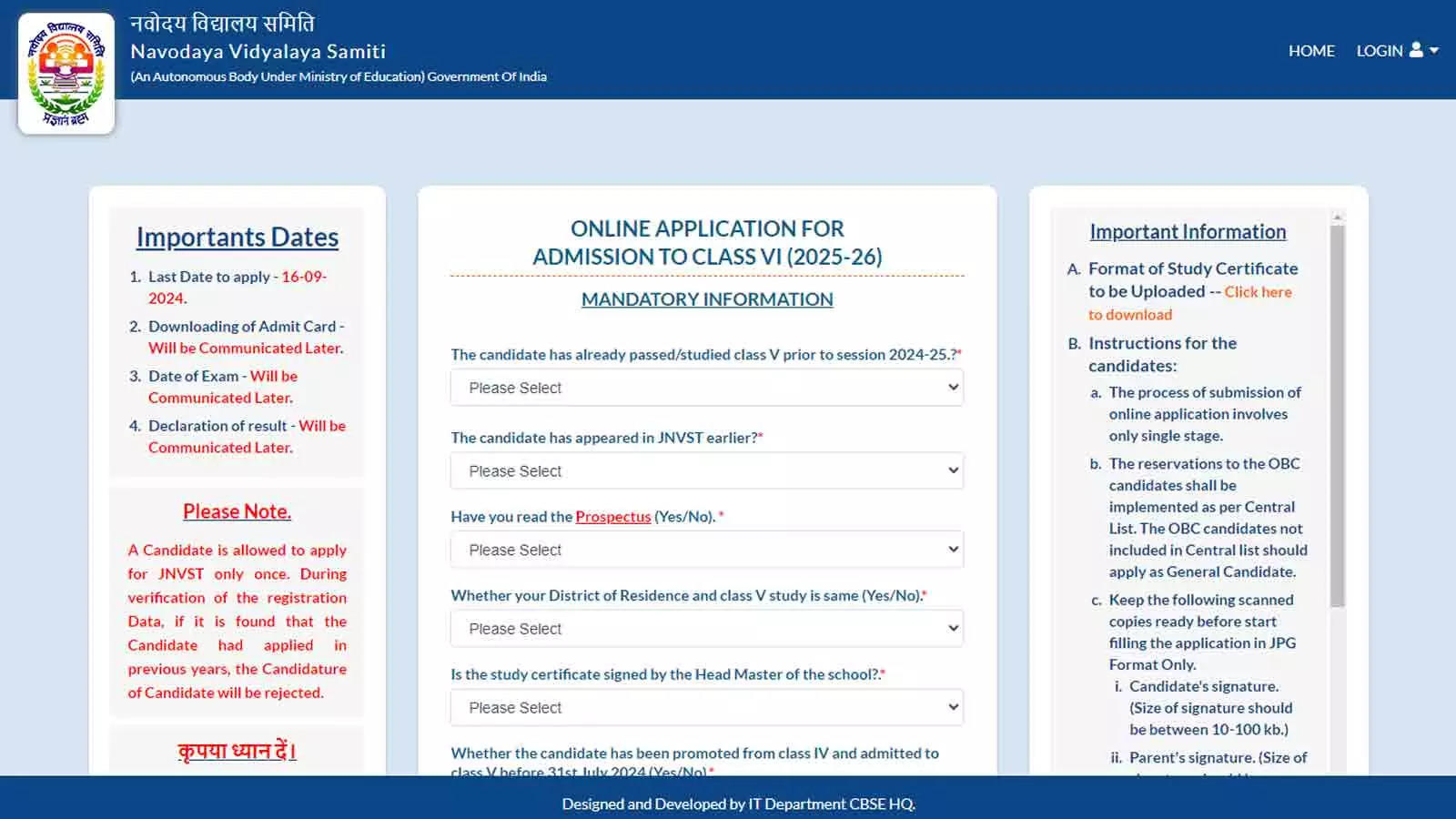This screenshot has width=1456, height=819.
Task: Click the scroll-up arrow of information panel
Action: coord(1337,217)
